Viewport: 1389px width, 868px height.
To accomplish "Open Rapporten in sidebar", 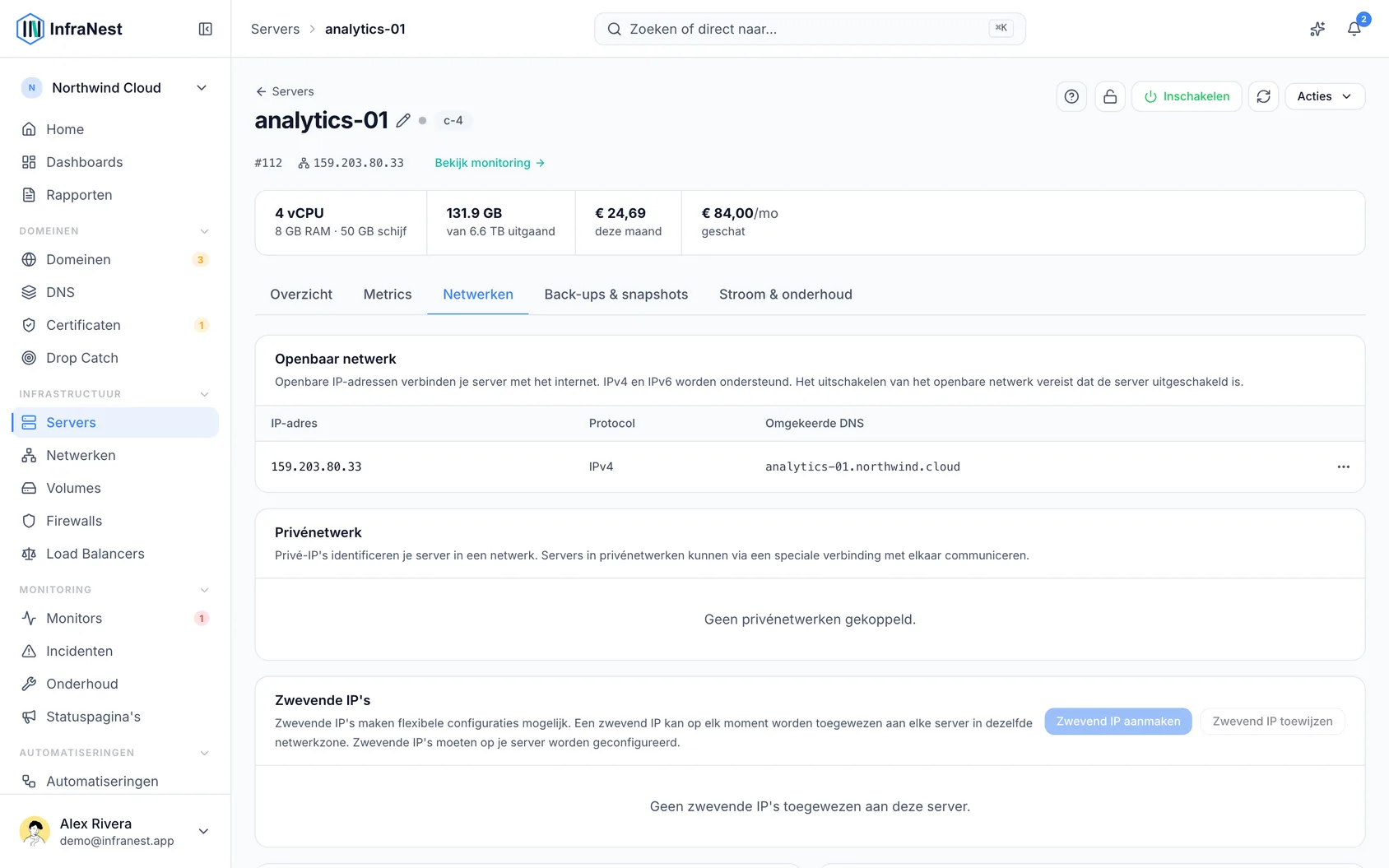I will pyautogui.click(x=115, y=195).
